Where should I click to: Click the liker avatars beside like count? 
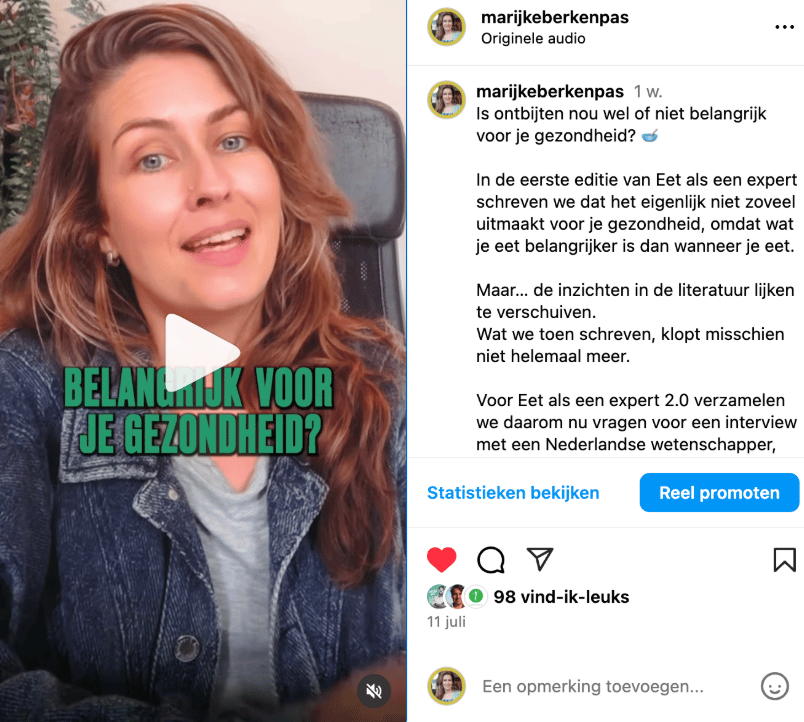tap(457, 596)
